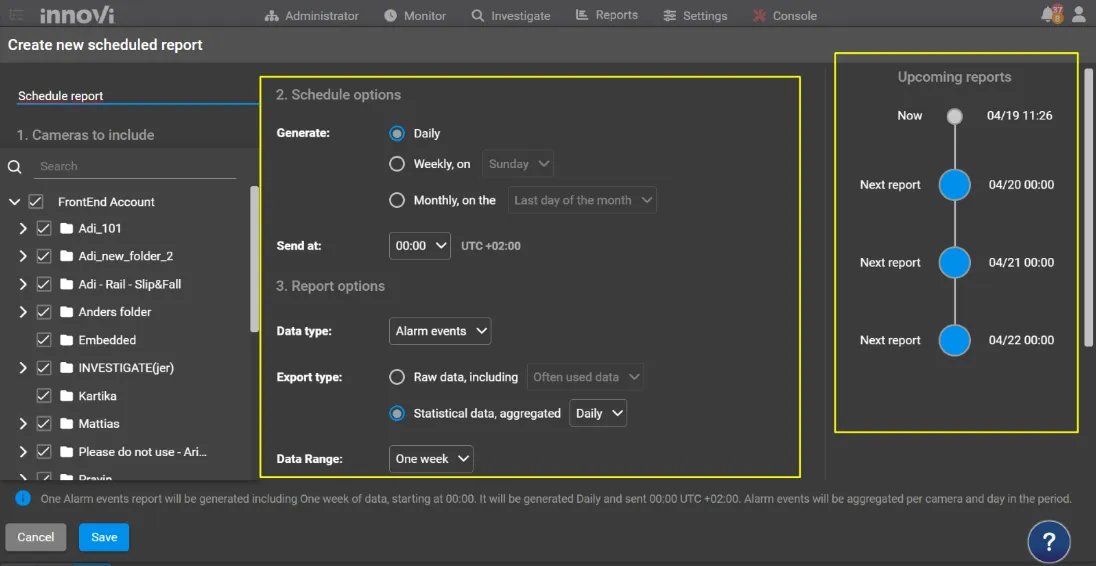Click the page vertical scrollbar on right
The height and width of the screenshot is (566, 1096).
pyautogui.click(x=1088, y=206)
